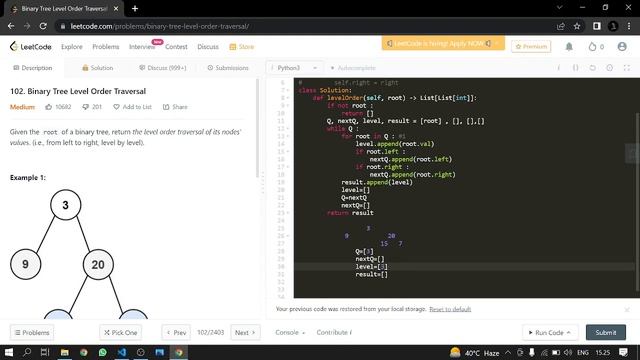Collapse code fold at line 15
640x360 pixels.
[288, 151]
